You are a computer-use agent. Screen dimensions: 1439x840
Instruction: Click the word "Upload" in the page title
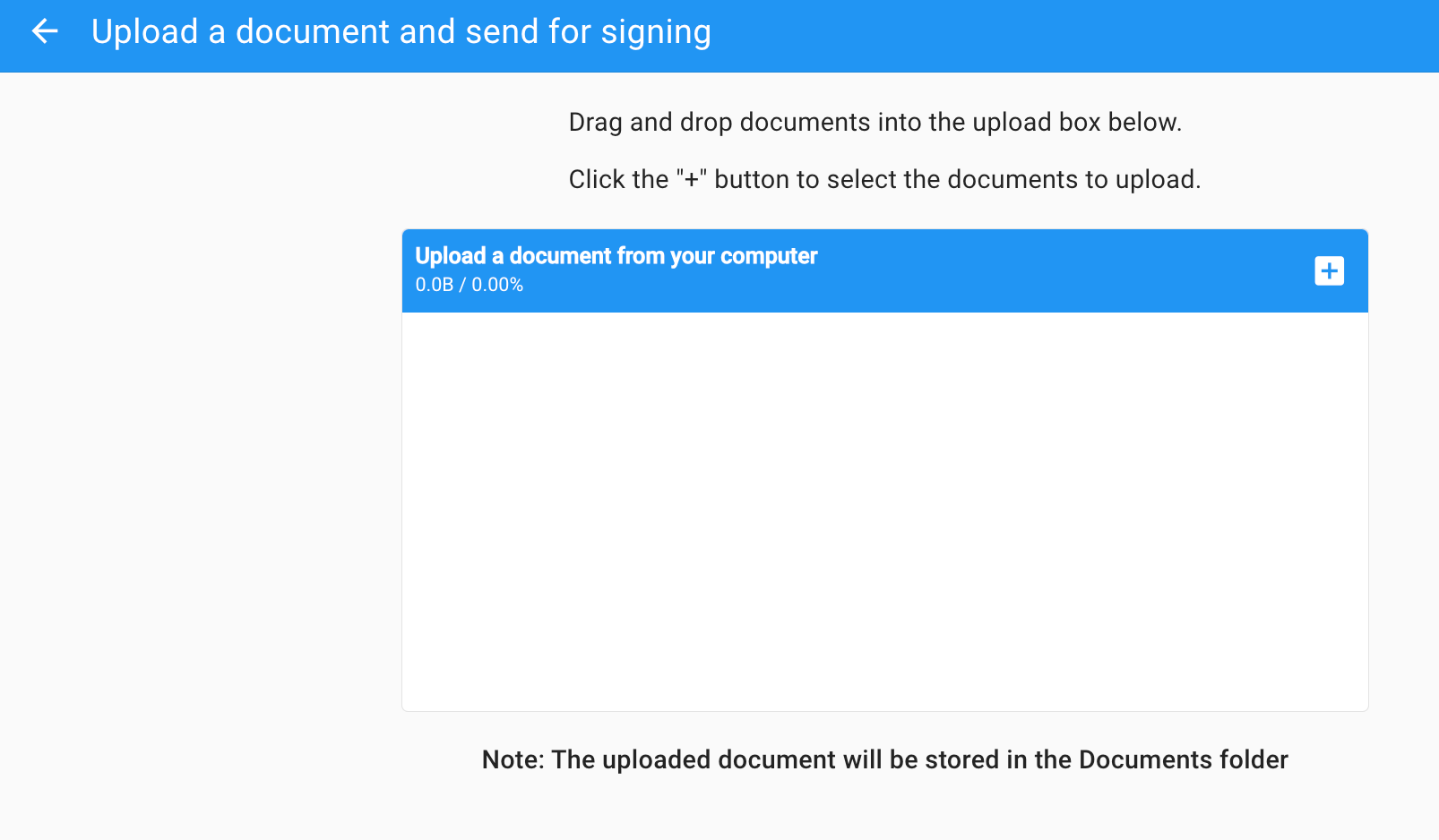[144, 32]
